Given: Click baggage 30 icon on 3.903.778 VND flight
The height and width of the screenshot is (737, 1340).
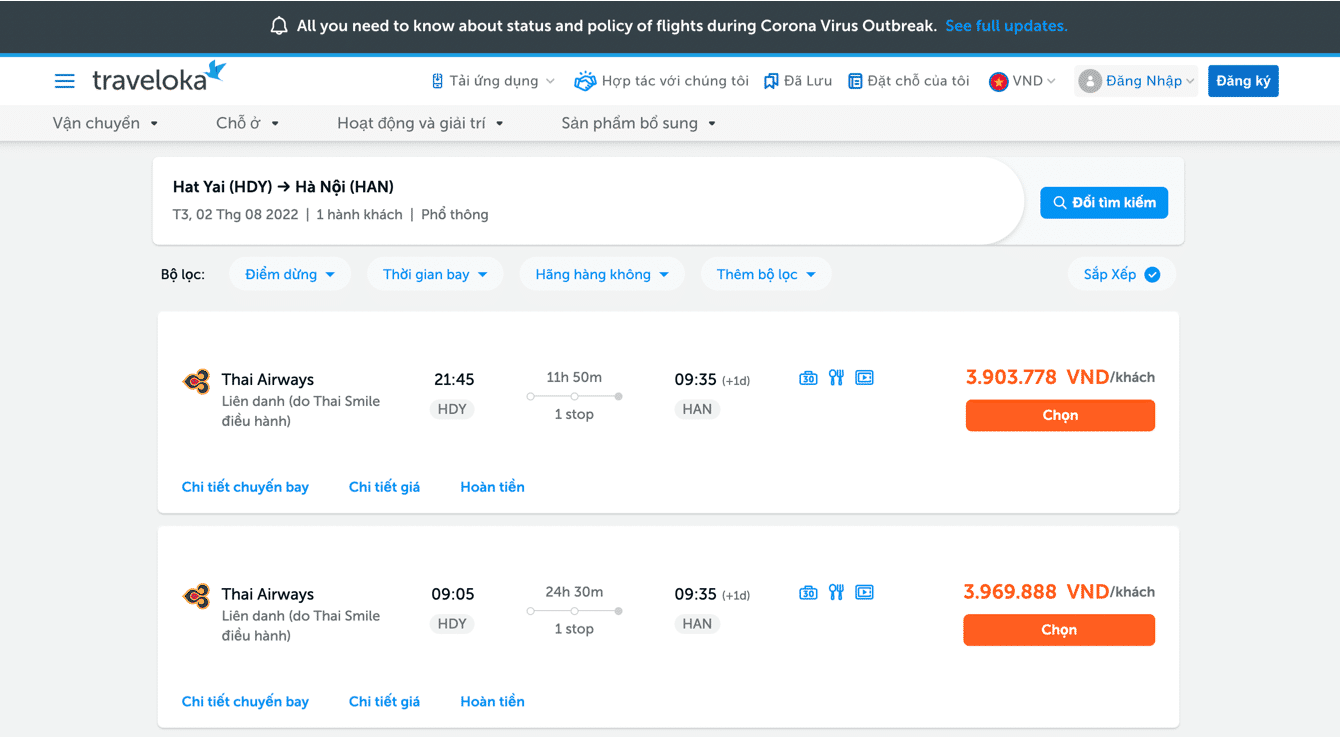Looking at the screenshot, I should pyautogui.click(x=808, y=378).
